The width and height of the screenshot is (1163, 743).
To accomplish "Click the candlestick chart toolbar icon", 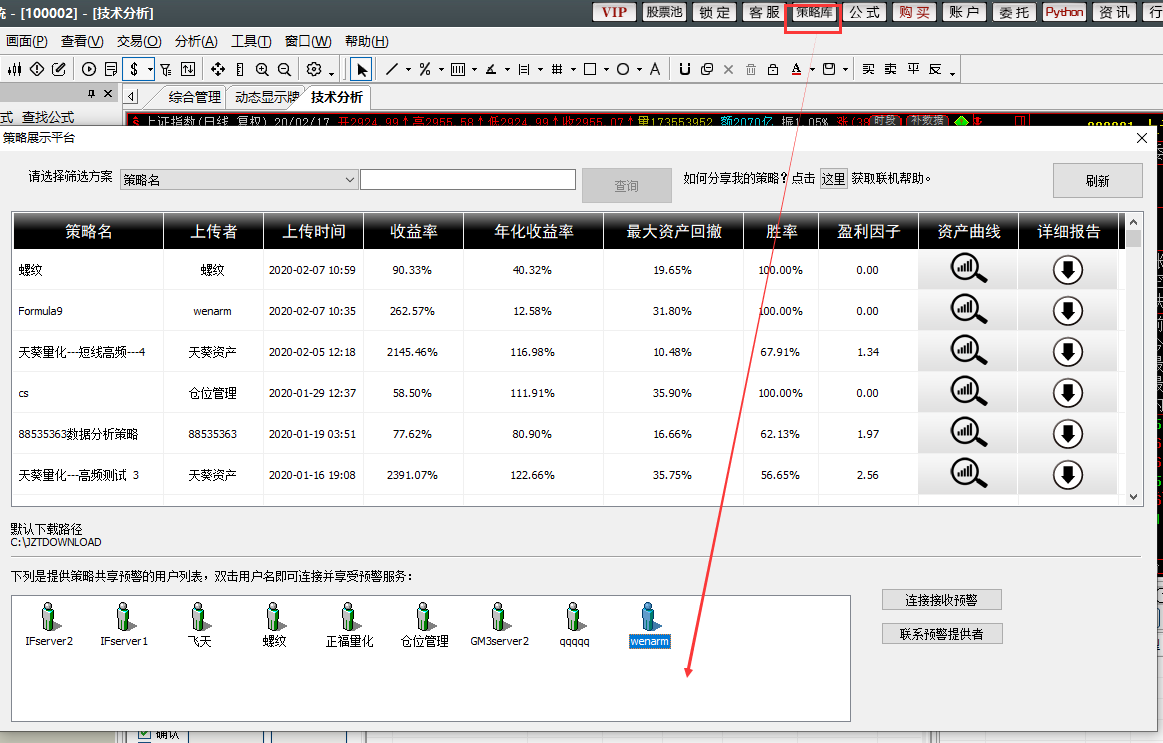I will [15, 69].
